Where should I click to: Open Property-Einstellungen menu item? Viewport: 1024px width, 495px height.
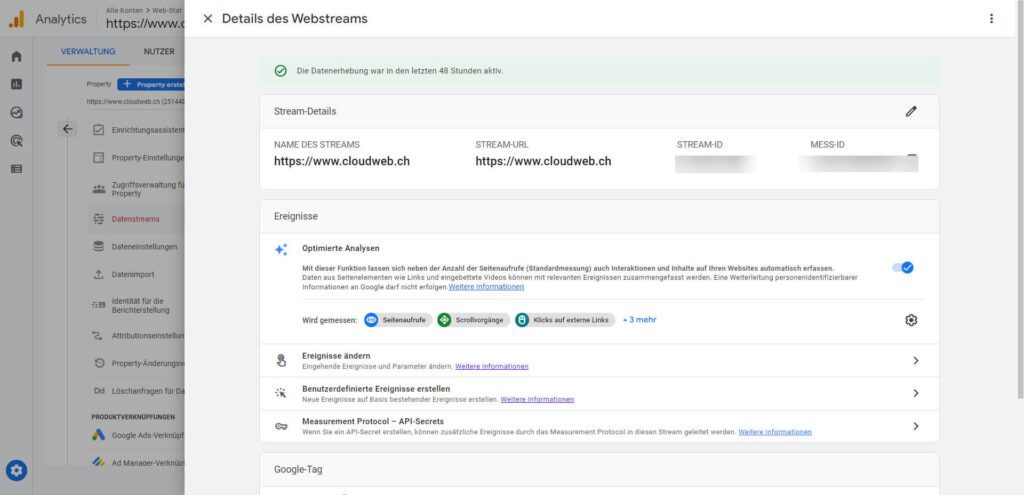[x=137, y=157]
